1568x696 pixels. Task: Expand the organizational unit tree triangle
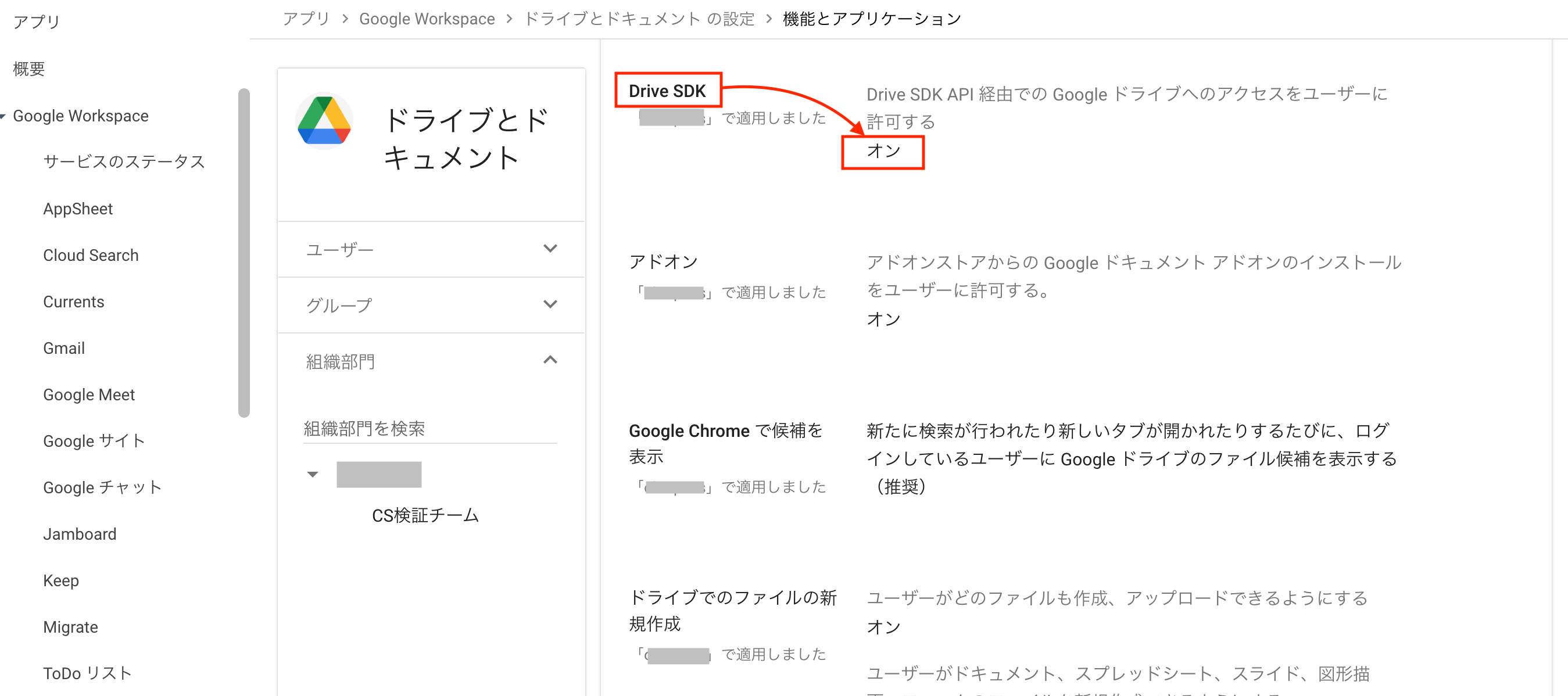(x=313, y=474)
